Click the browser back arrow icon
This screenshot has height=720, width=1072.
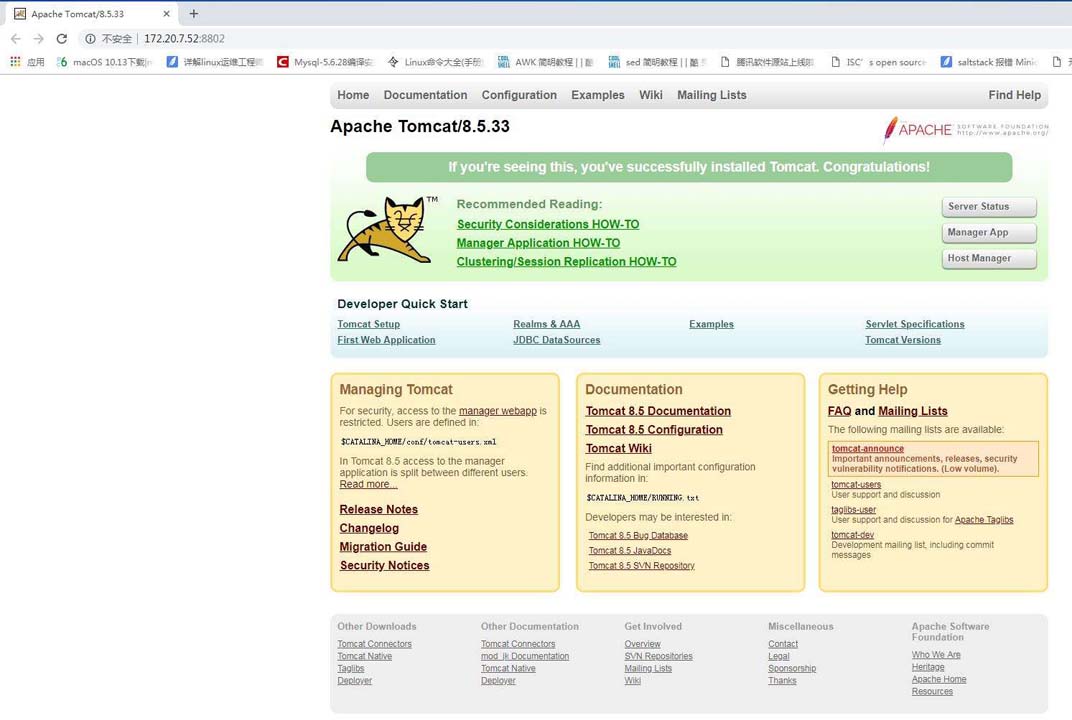coord(16,39)
